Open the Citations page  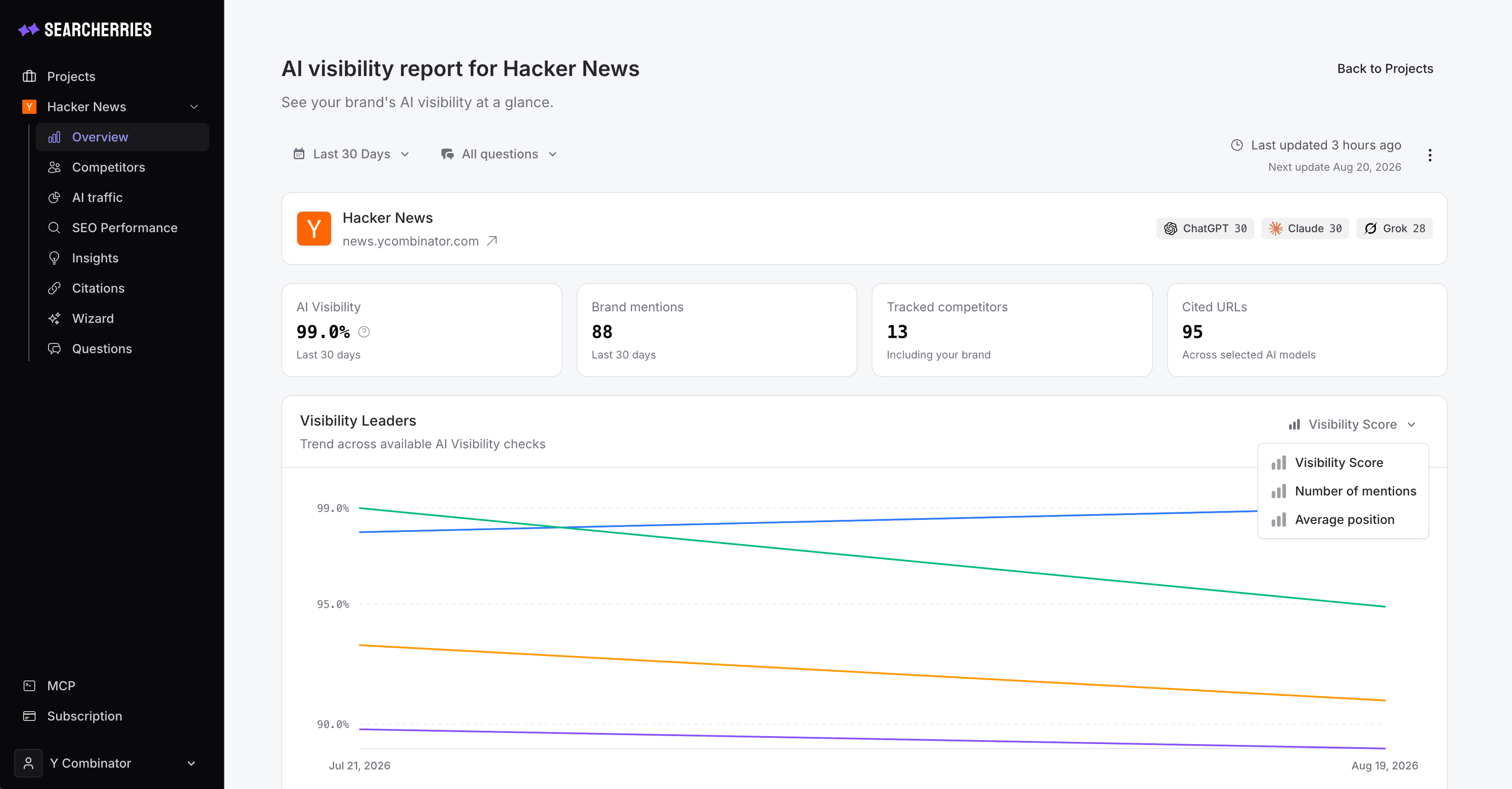[122, 288]
